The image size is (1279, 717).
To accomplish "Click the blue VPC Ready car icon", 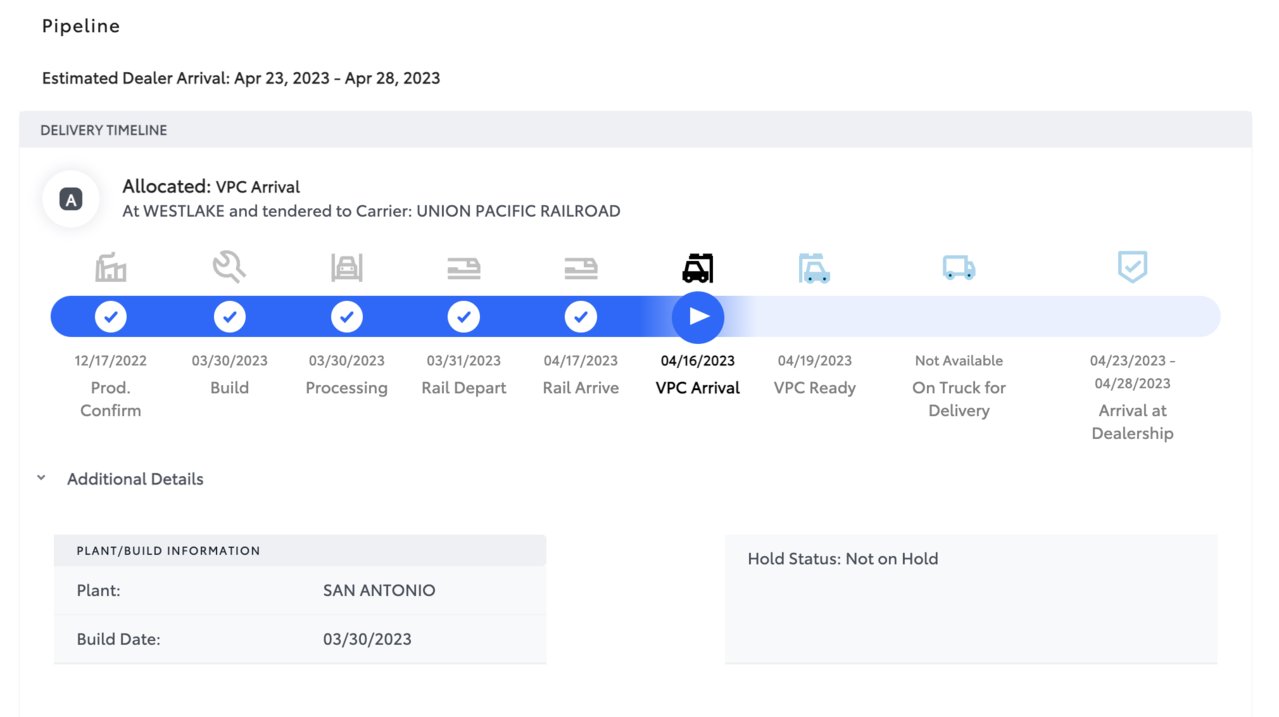I will point(815,268).
